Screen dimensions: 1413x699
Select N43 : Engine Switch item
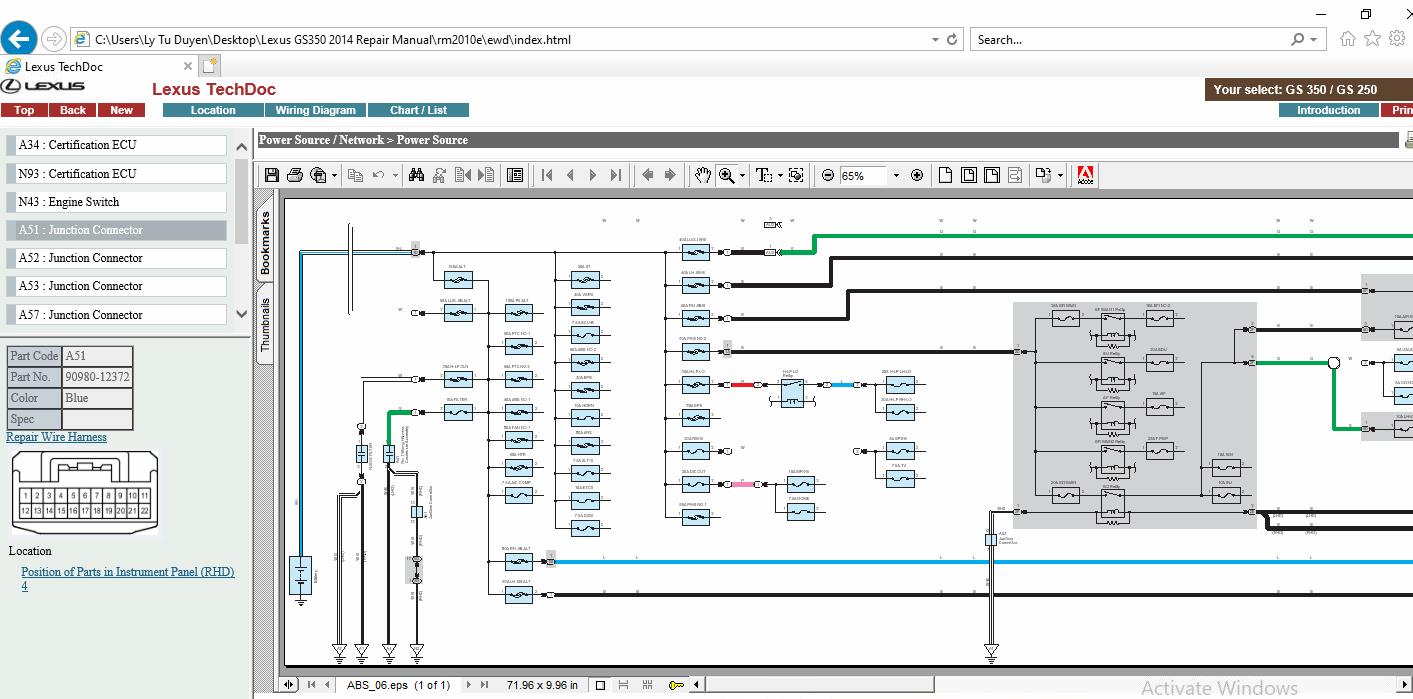click(x=118, y=201)
